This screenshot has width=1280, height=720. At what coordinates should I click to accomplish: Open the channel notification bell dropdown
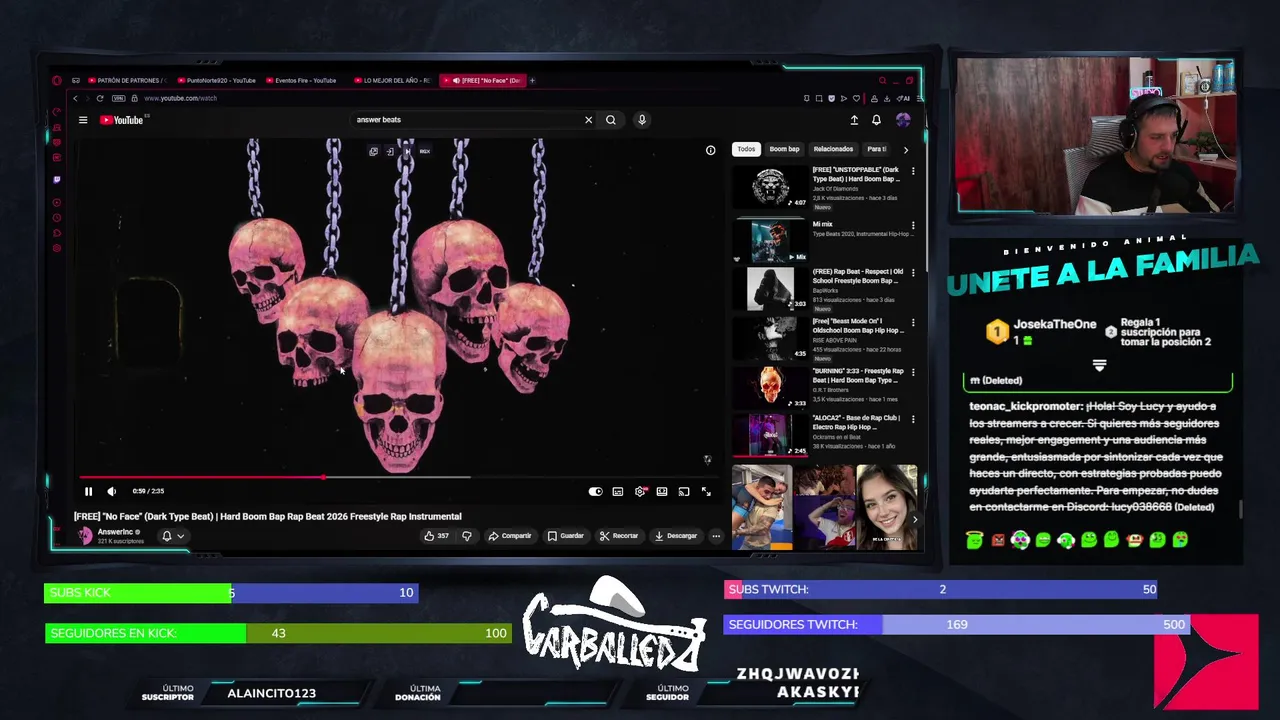point(172,536)
